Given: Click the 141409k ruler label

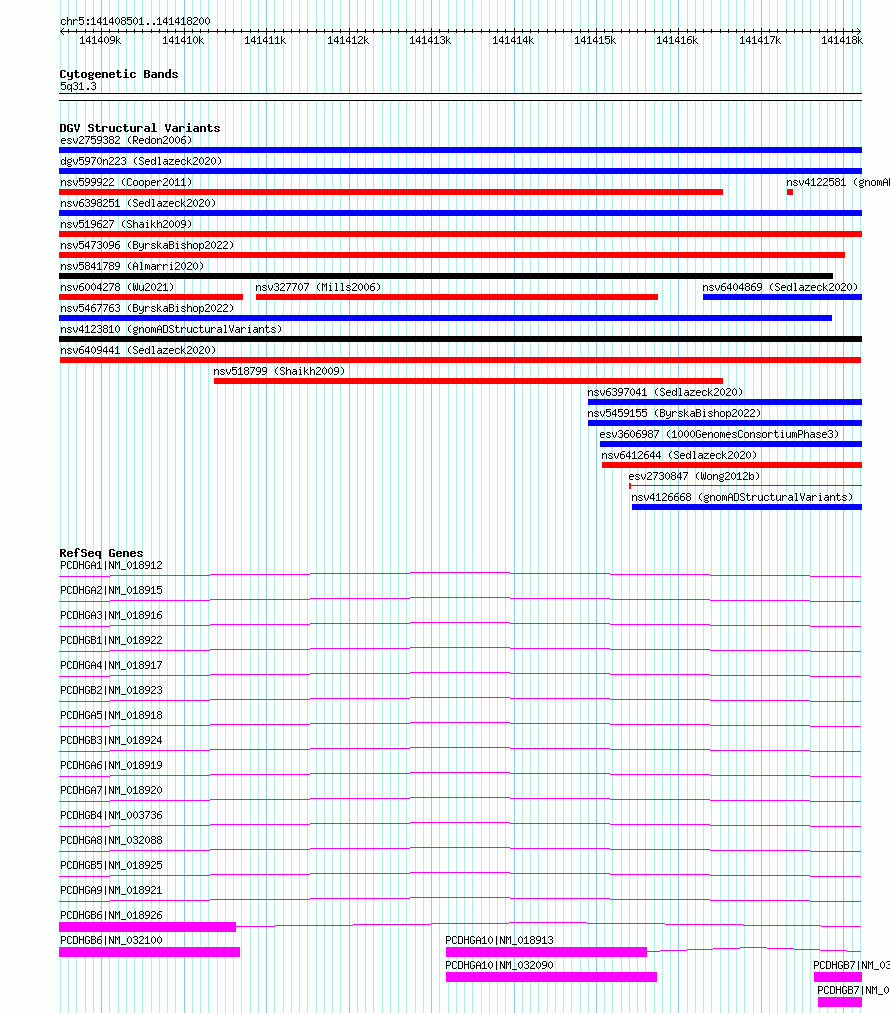Looking at the screenshot, I should (100, 41).
